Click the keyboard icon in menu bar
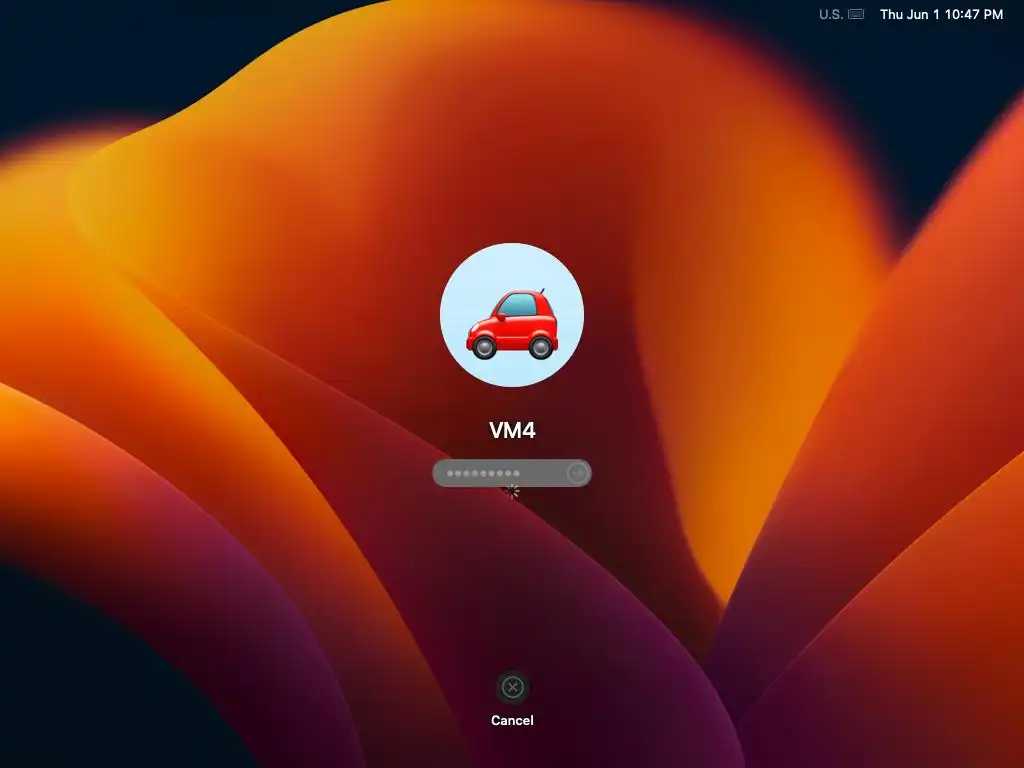The height and width of the screenshot is (768, 1024). pyautogui.click(x=856, y=14)
